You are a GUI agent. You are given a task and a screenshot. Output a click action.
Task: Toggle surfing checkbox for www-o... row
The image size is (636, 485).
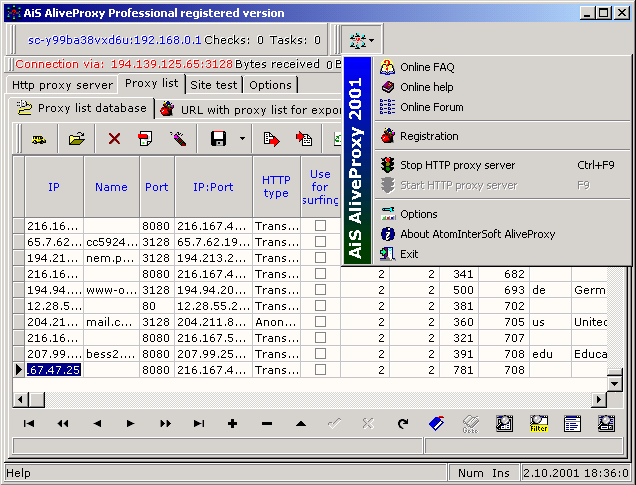[320, 290]
